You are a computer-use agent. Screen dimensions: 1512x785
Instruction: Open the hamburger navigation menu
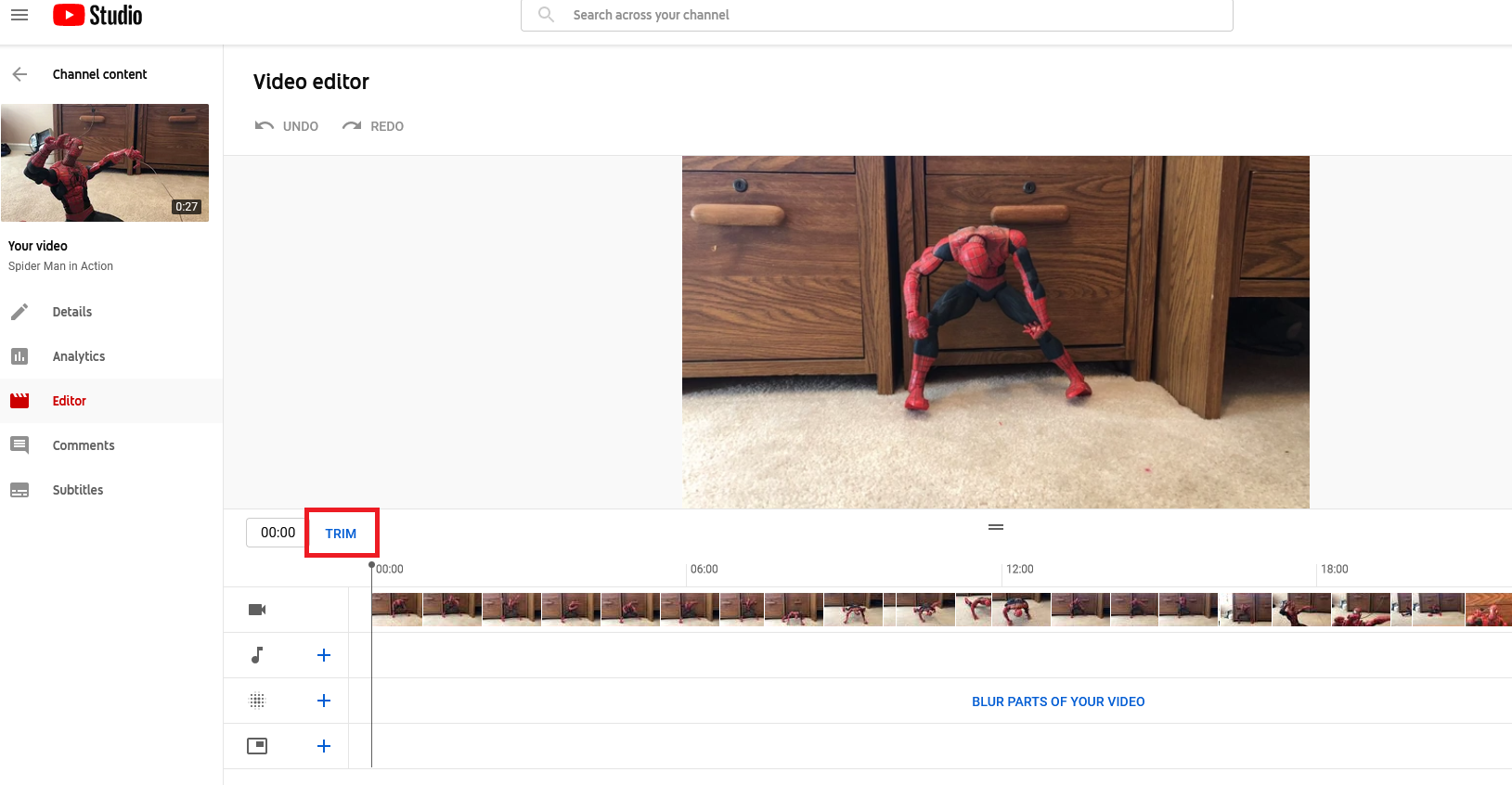click(x=19, y=15)
